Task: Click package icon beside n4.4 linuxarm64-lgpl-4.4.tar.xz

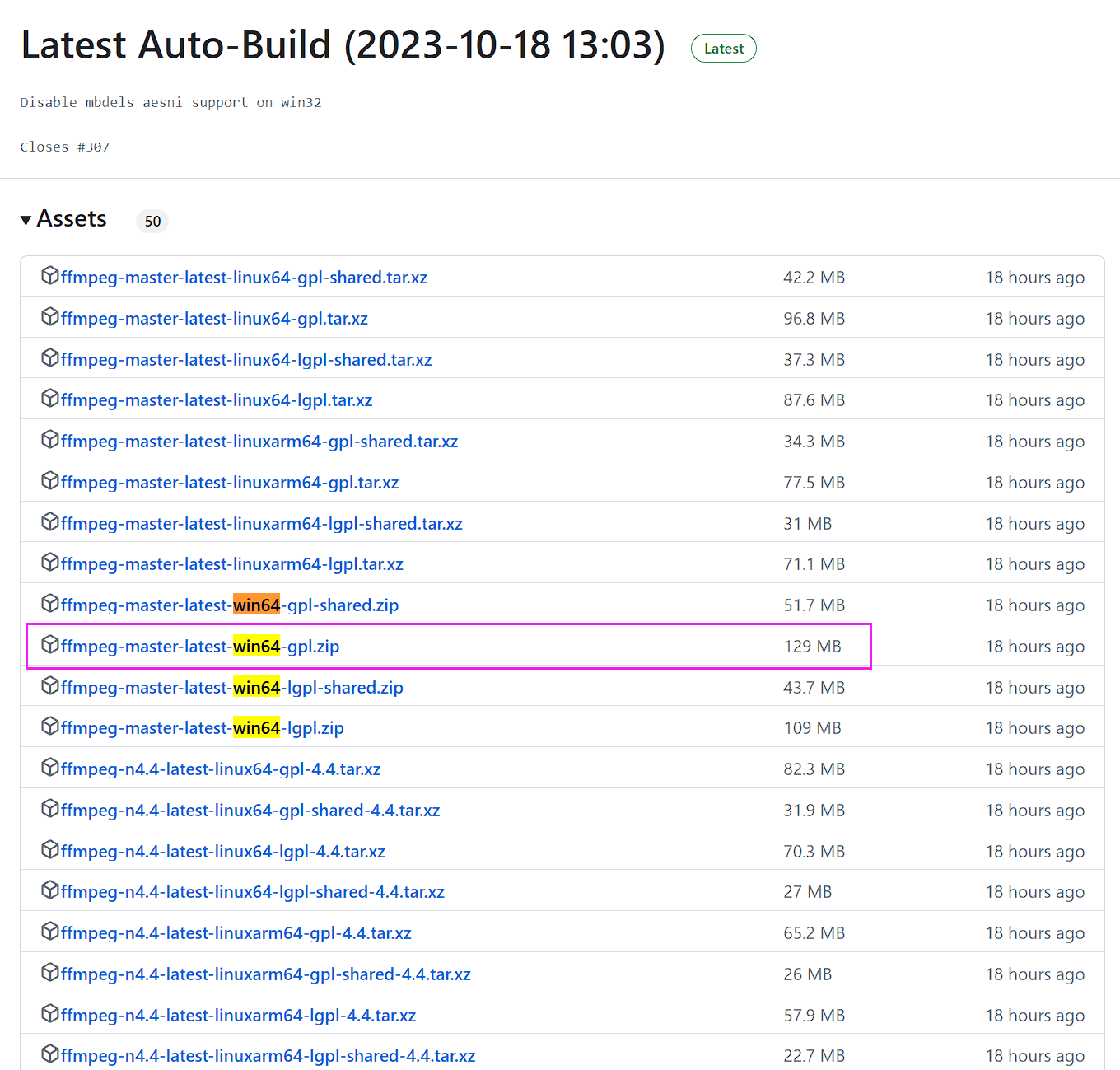Action: click(50, 1013)
